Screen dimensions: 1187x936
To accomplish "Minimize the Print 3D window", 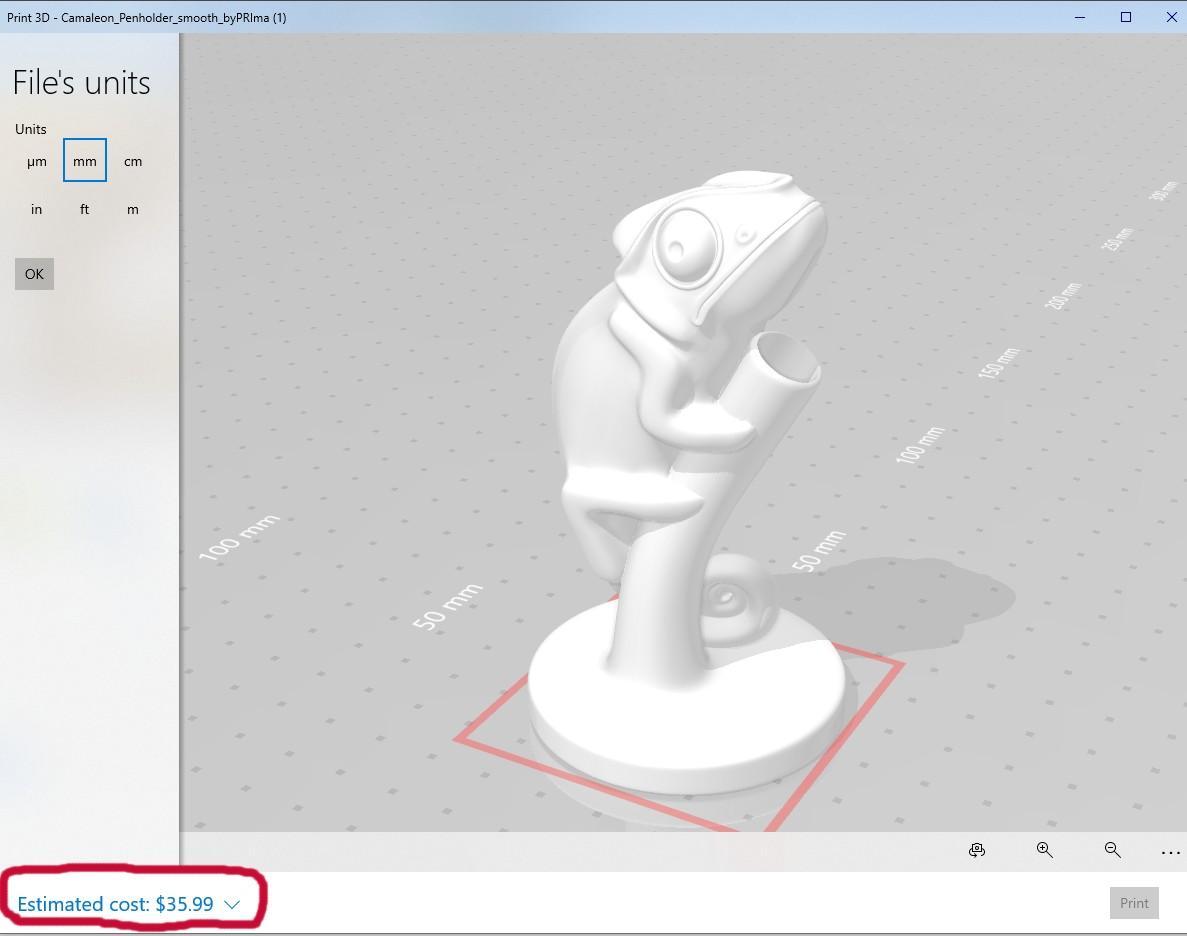I will tap(1080, 17).
